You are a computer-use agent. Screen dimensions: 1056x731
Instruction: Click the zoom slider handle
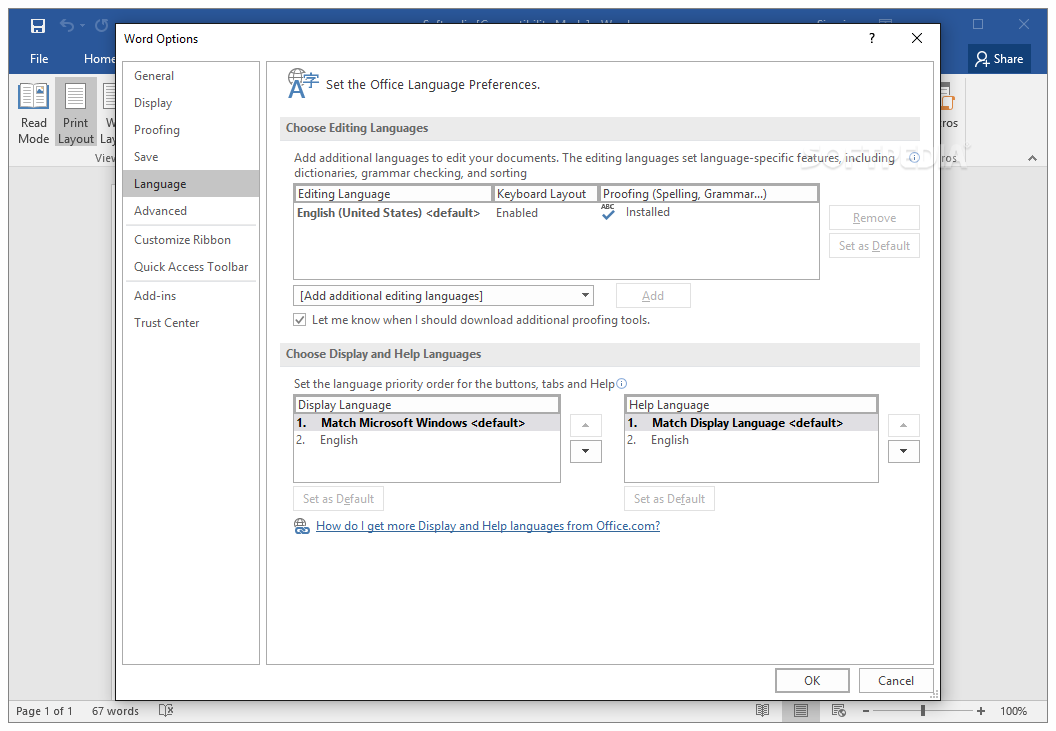point(923,711)
